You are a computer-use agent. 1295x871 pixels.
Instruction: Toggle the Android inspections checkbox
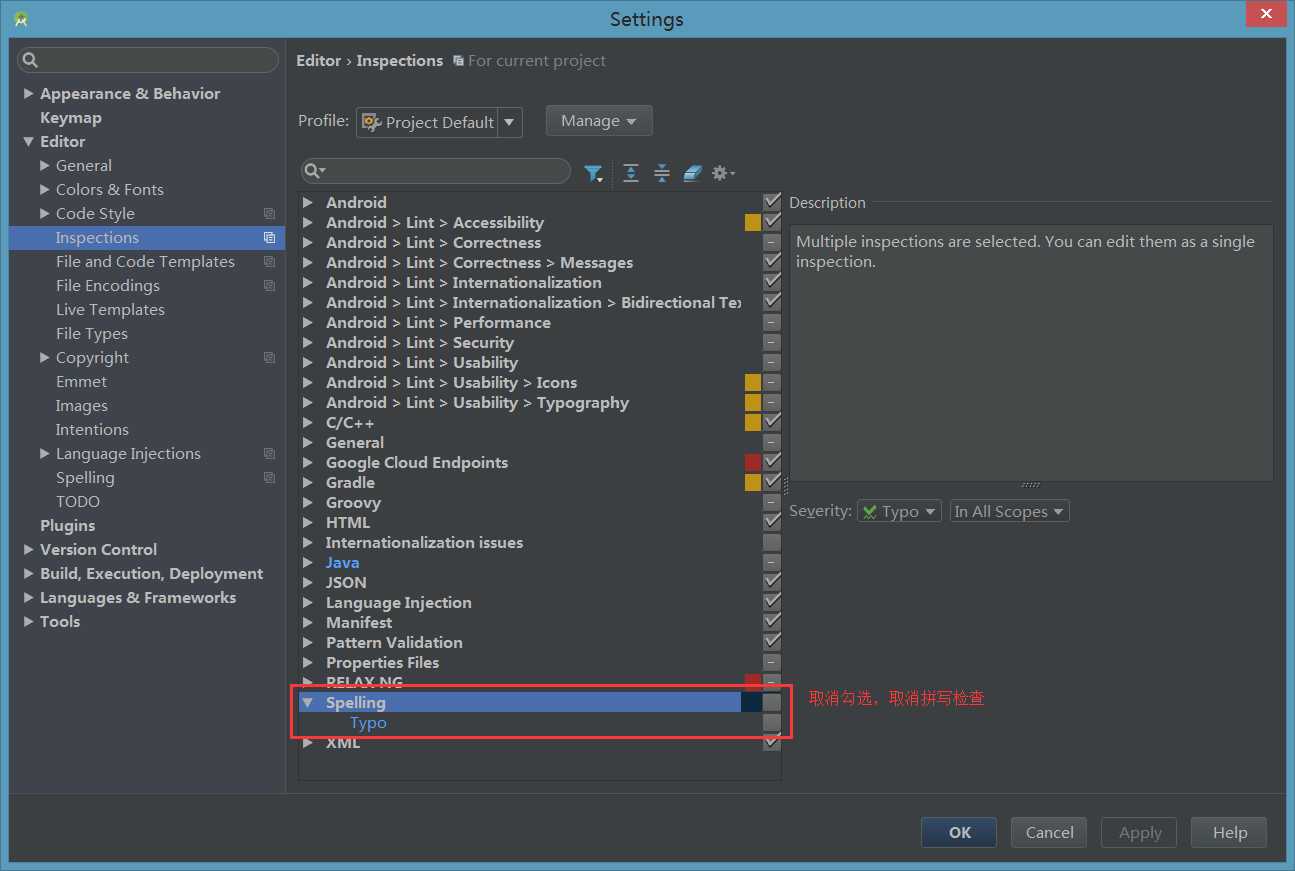pos(772,202)
